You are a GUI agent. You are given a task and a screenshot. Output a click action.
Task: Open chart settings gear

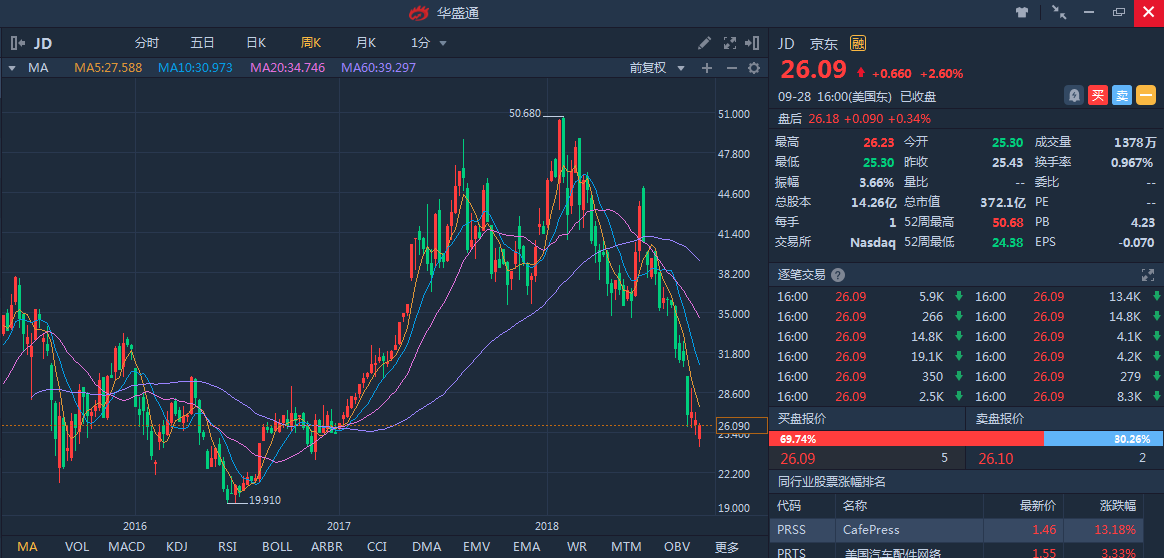pos(754,68)
